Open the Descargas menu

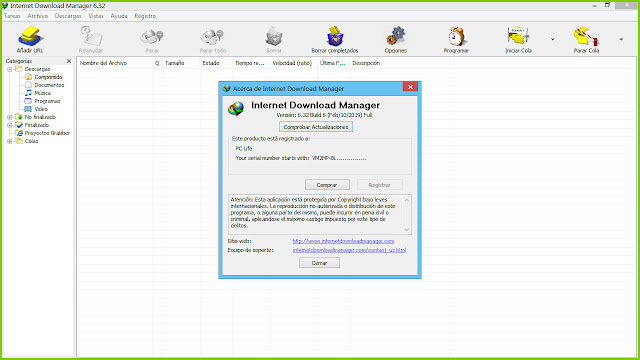point(68,16)
